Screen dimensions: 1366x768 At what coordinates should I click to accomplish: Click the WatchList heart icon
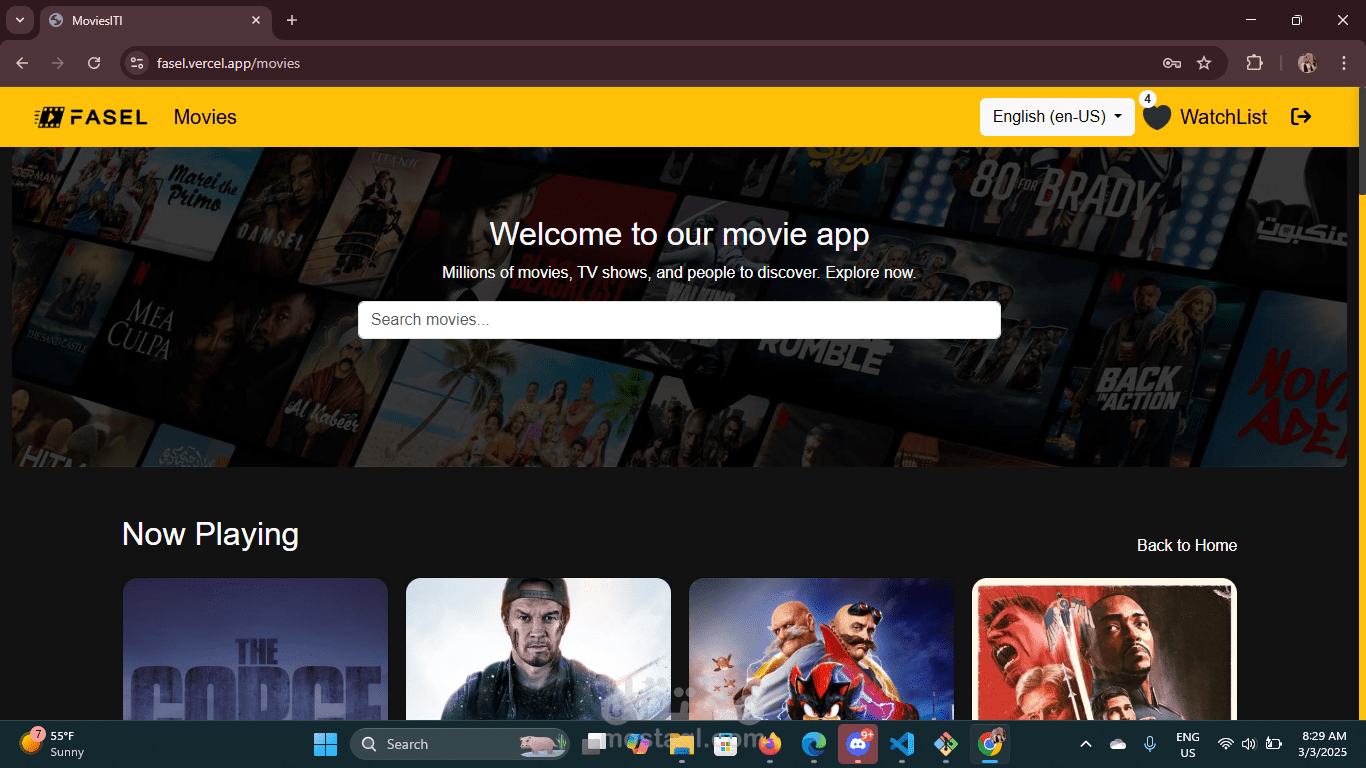[x=1157, y=117]
